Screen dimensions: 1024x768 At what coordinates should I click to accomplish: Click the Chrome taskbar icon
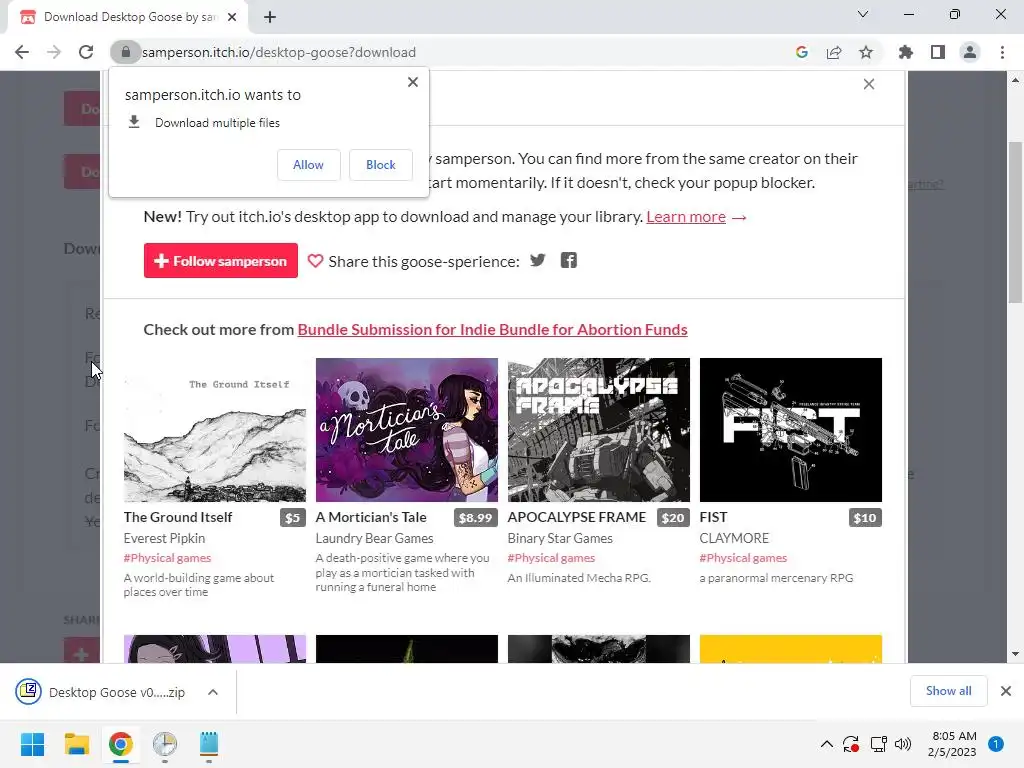click(120, 744)
